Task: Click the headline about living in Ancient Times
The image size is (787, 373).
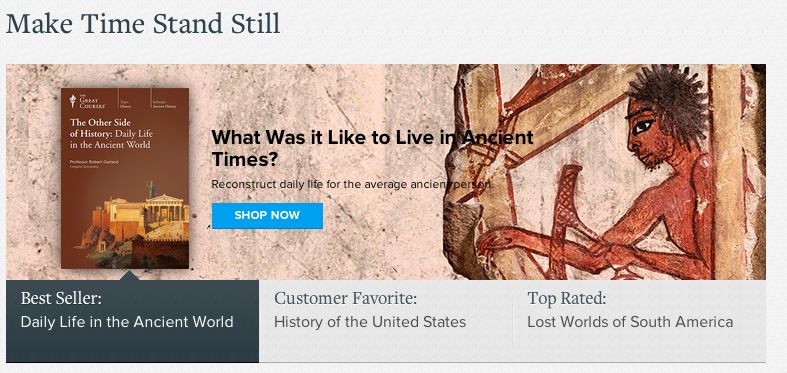Action: pyautogui.click(x=372, y=148)
